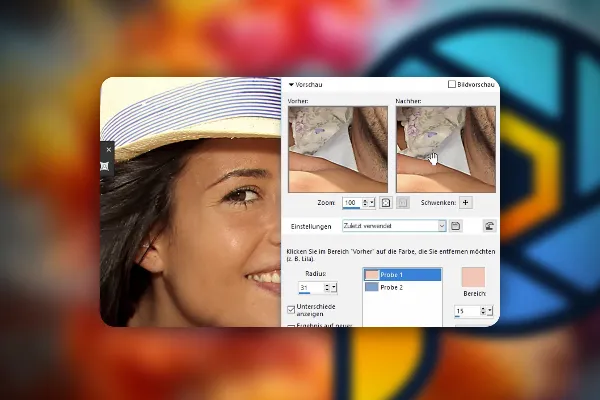The height and width of the screenshot is (400, 600).
Task: Enable the Bildvorschau checkbox
Action: tap(452, 84)
